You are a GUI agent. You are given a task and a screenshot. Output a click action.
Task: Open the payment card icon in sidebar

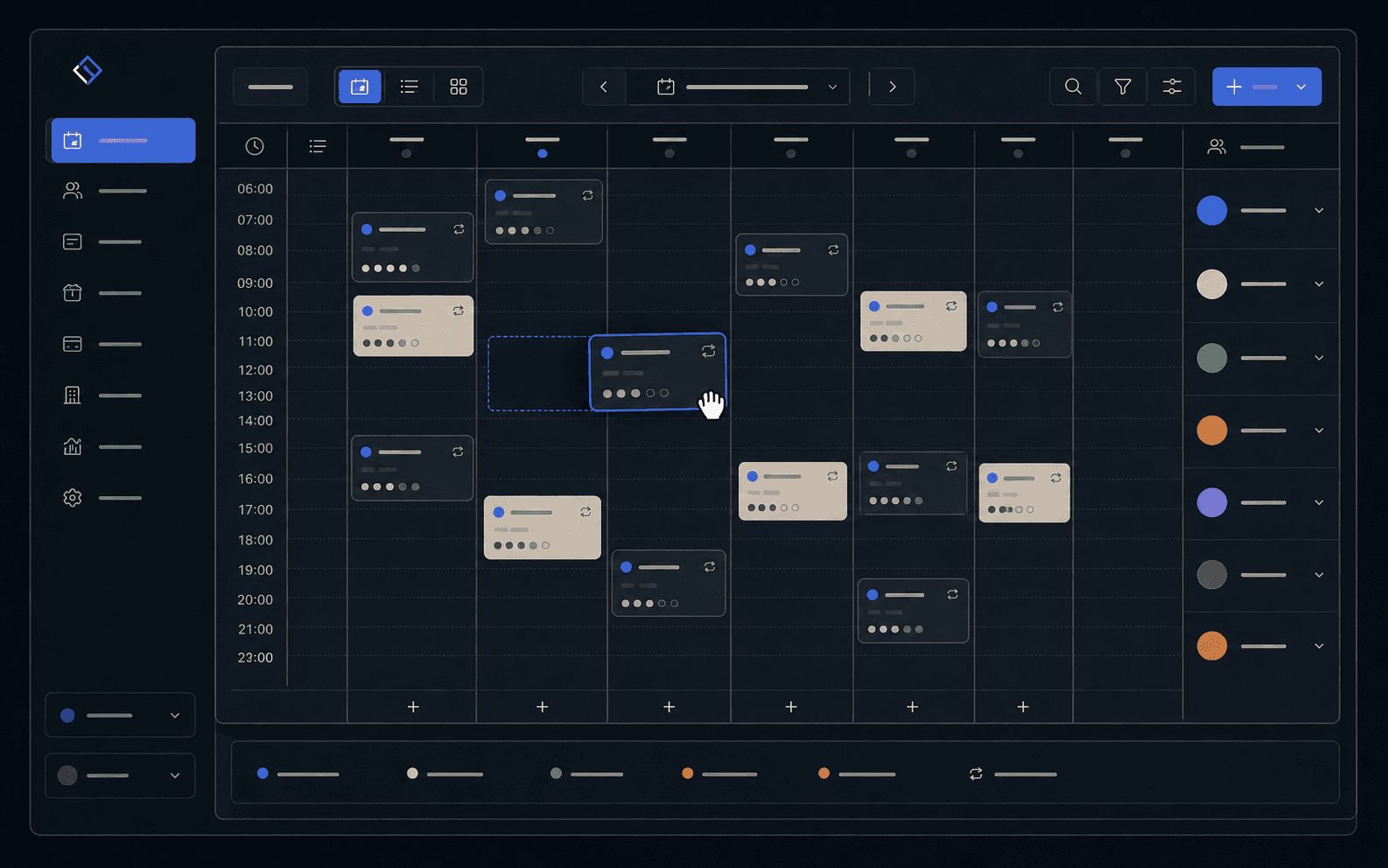[73, 344]
